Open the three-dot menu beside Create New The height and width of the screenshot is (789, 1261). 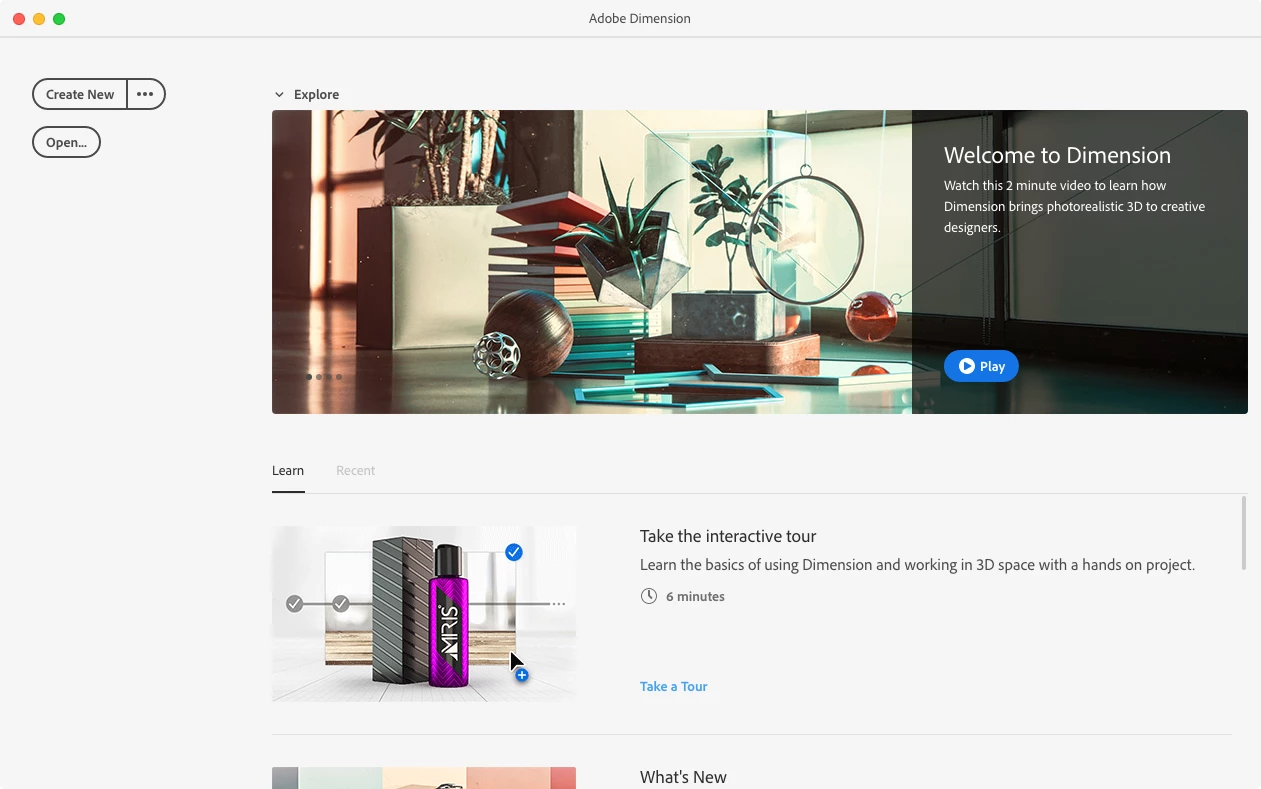(x=146, y=94)
